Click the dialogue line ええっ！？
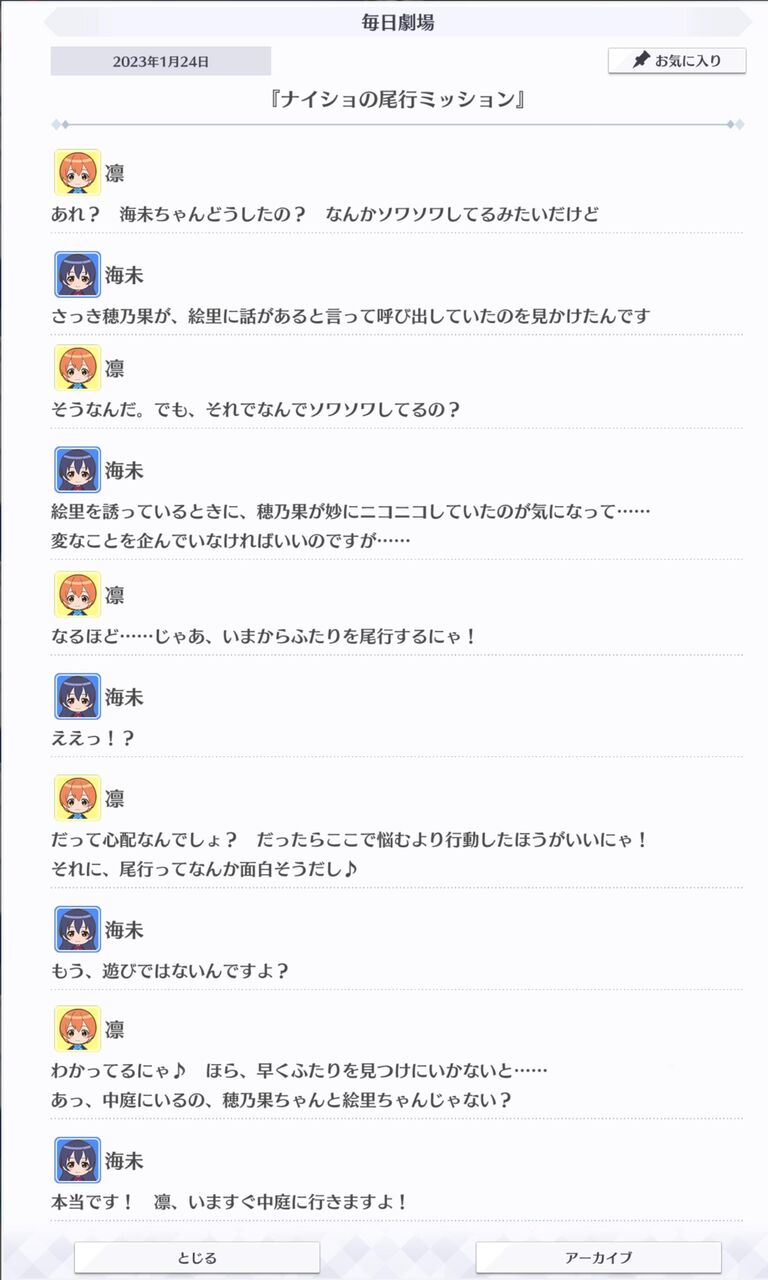The image size is (768, 1280). click(x=92, y=738)
